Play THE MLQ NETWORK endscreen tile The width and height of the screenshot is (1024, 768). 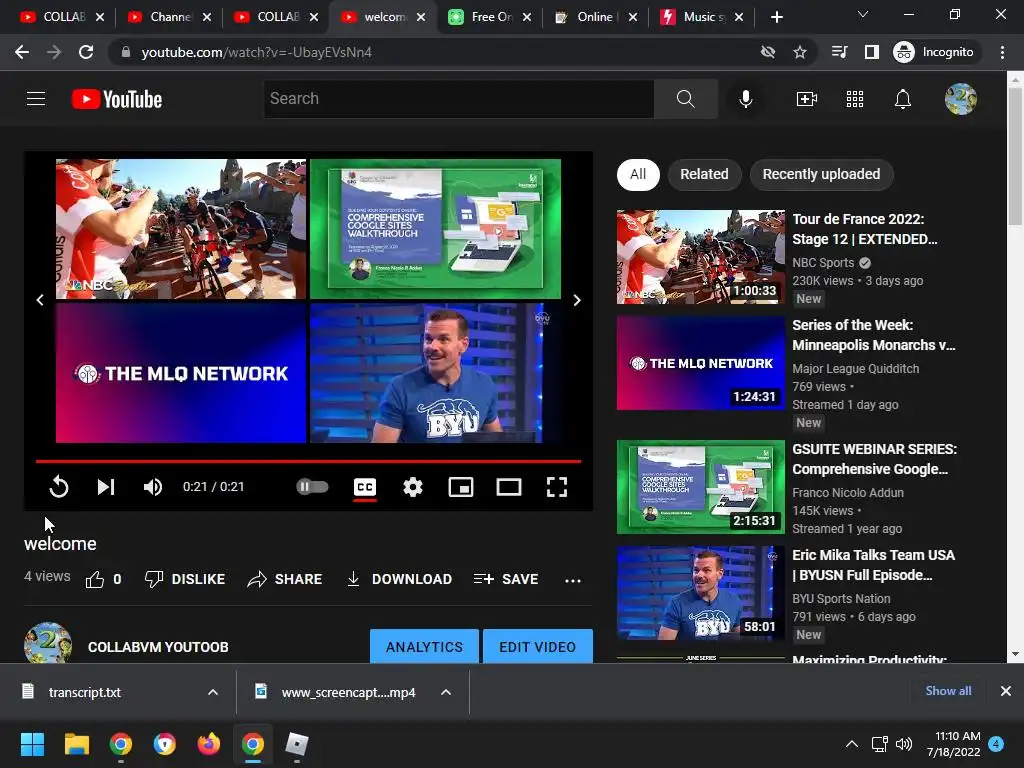181,373
